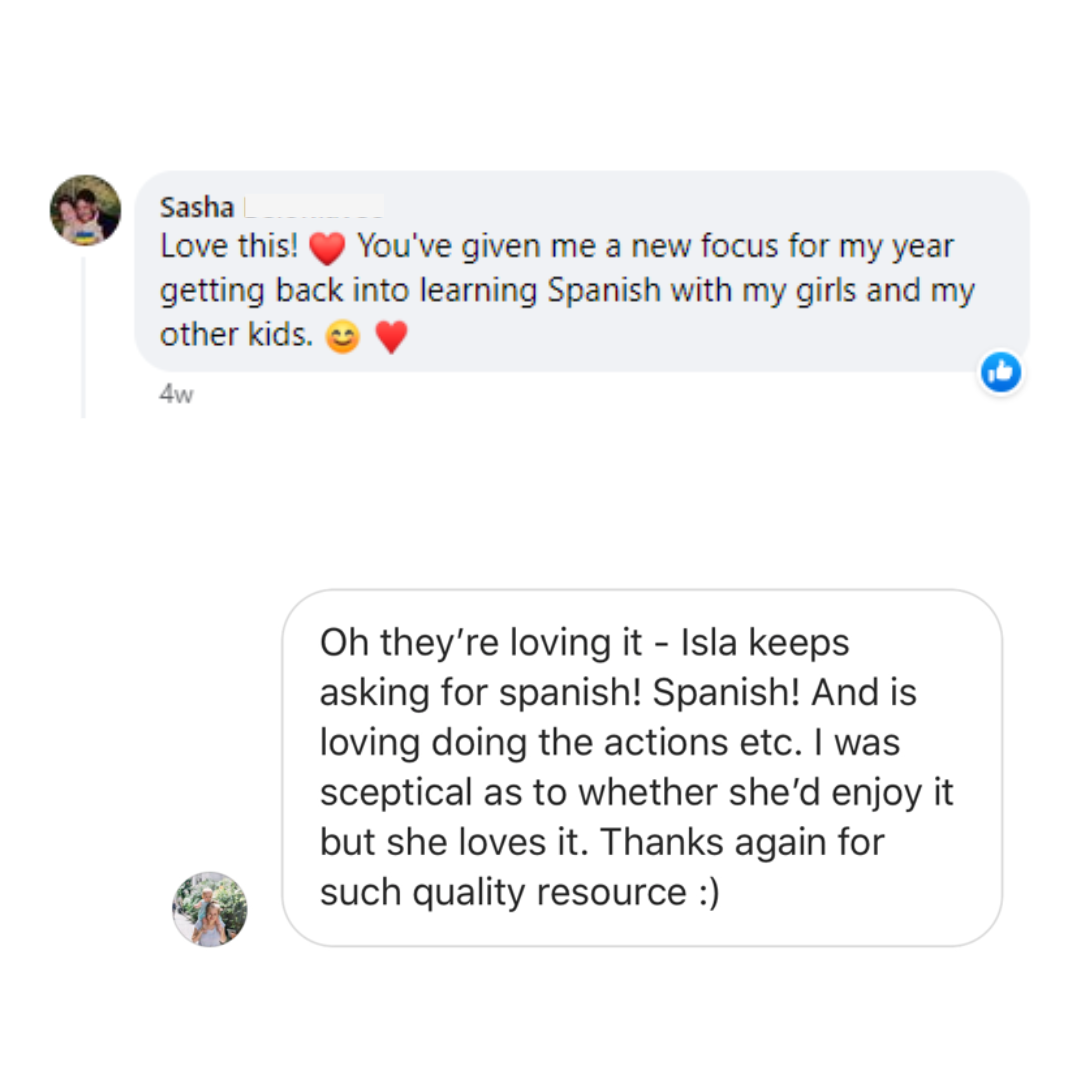Click the heart emoji after "Love this!"

tap(326, 247)
